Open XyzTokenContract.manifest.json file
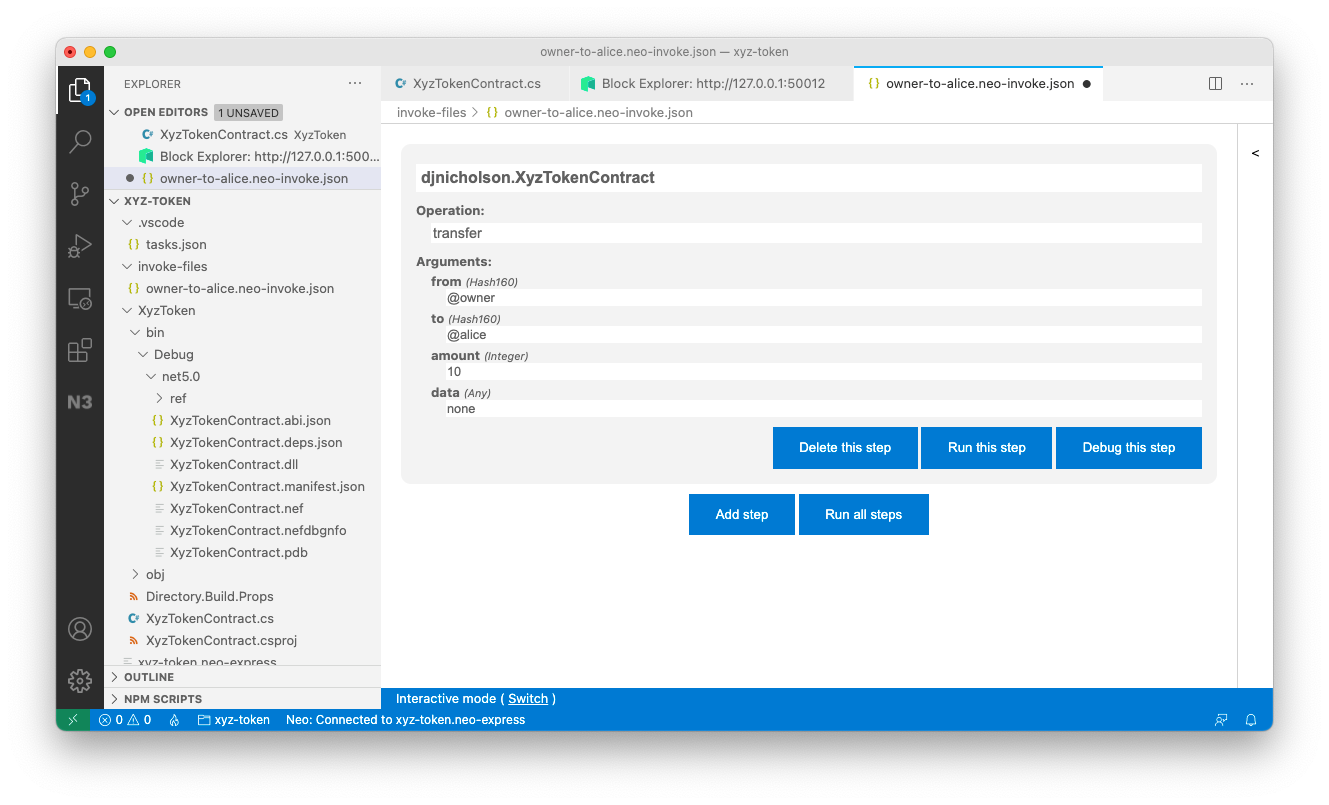Viewport: 1329px width, 805px height. pyautogui.click(x=242, y=486)
